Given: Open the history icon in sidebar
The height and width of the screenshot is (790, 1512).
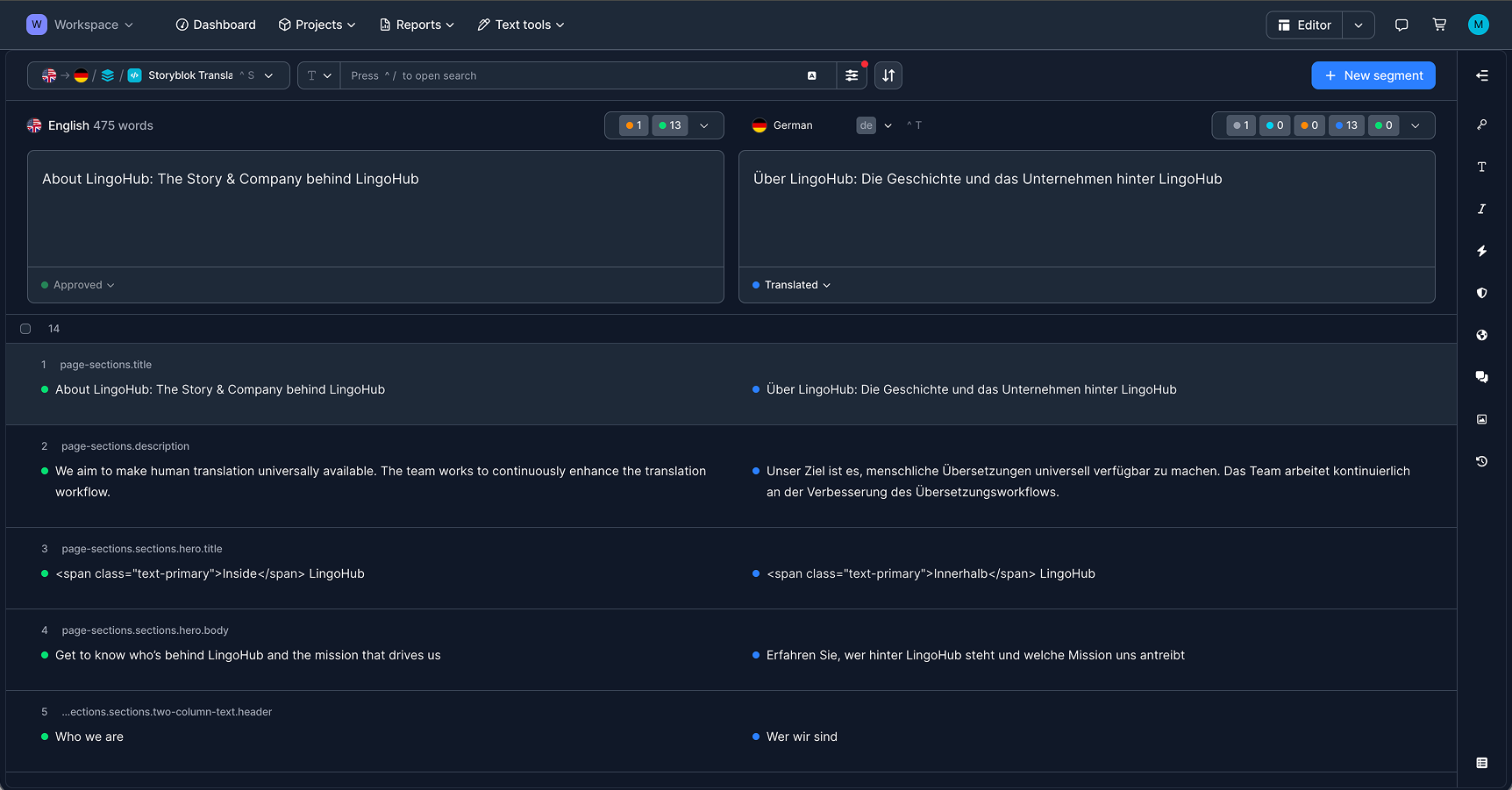Looking at the screenshot, I should tap(1481, 461).
